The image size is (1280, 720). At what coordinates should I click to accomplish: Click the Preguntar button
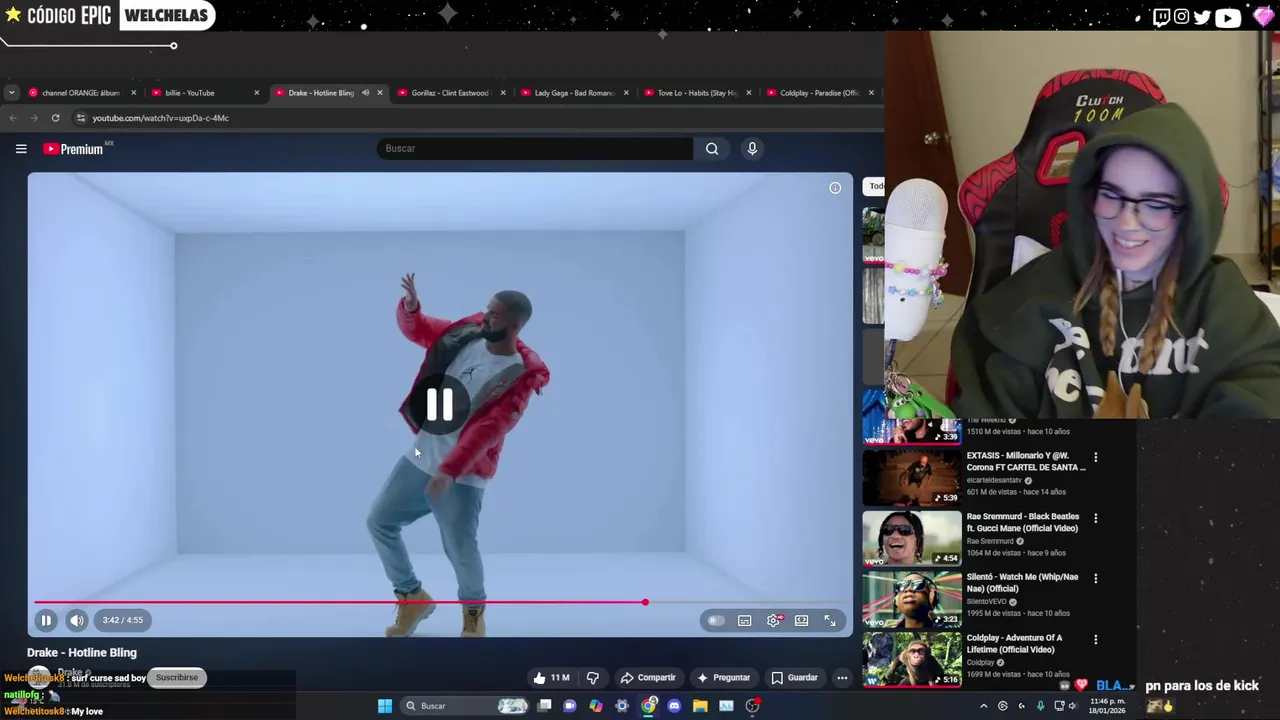723,678
